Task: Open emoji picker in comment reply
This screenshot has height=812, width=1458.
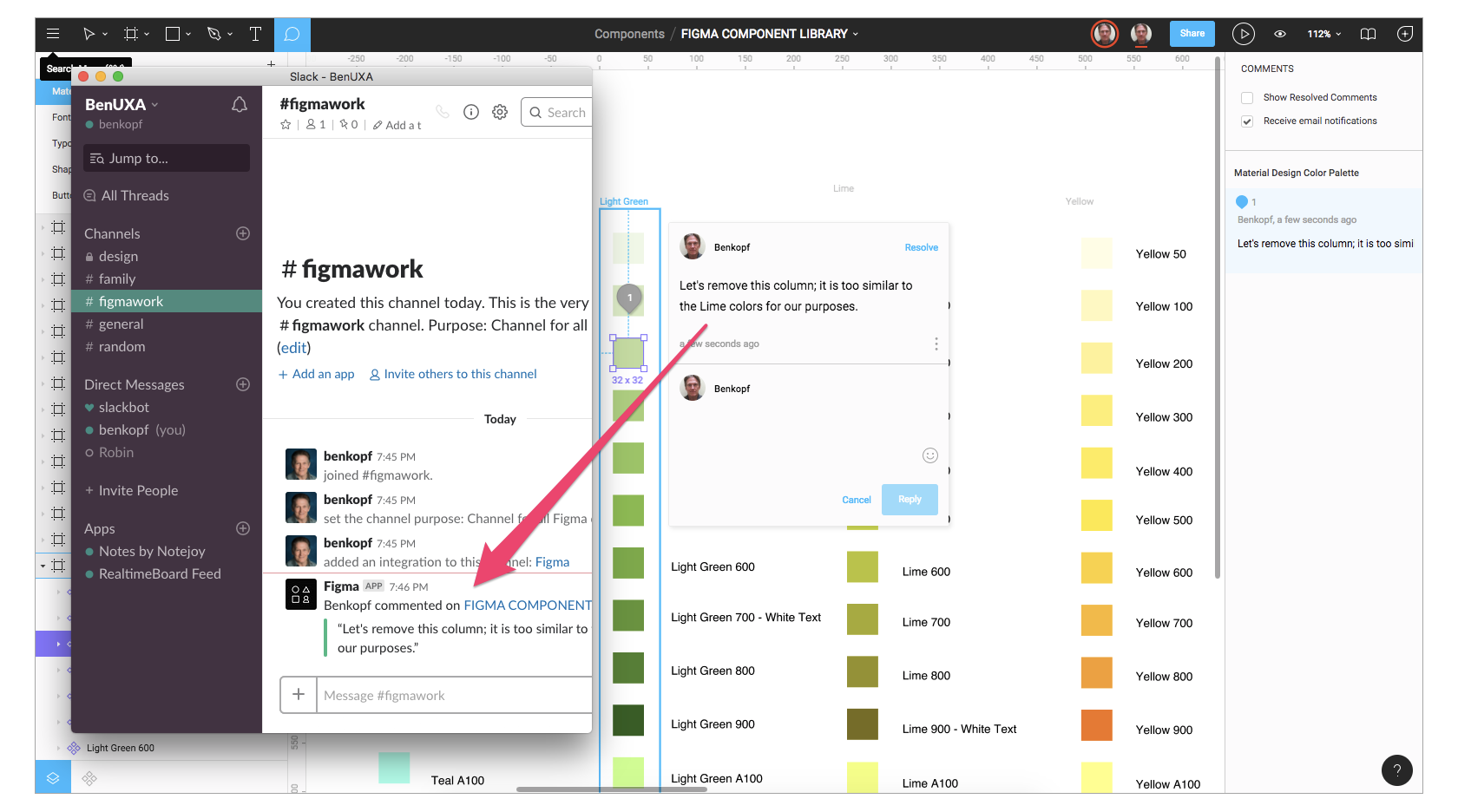Action: pyautogui.click(x=929, y=455)
